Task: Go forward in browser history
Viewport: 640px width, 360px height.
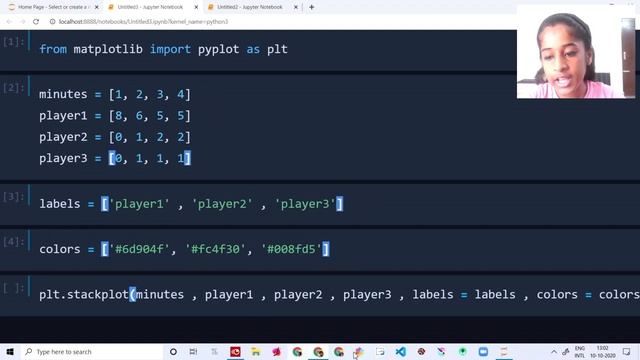Action: 22,22
